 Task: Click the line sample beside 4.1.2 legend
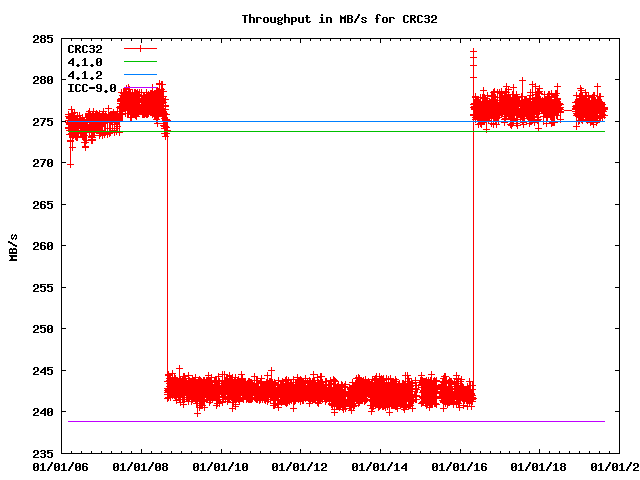[141, 75]
